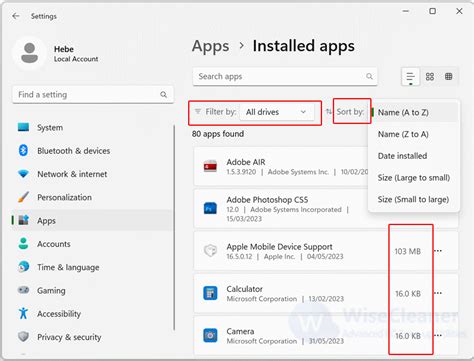Click the Time & language globe icon
Viewport: 474px width, 361px height.
(23, 267)
